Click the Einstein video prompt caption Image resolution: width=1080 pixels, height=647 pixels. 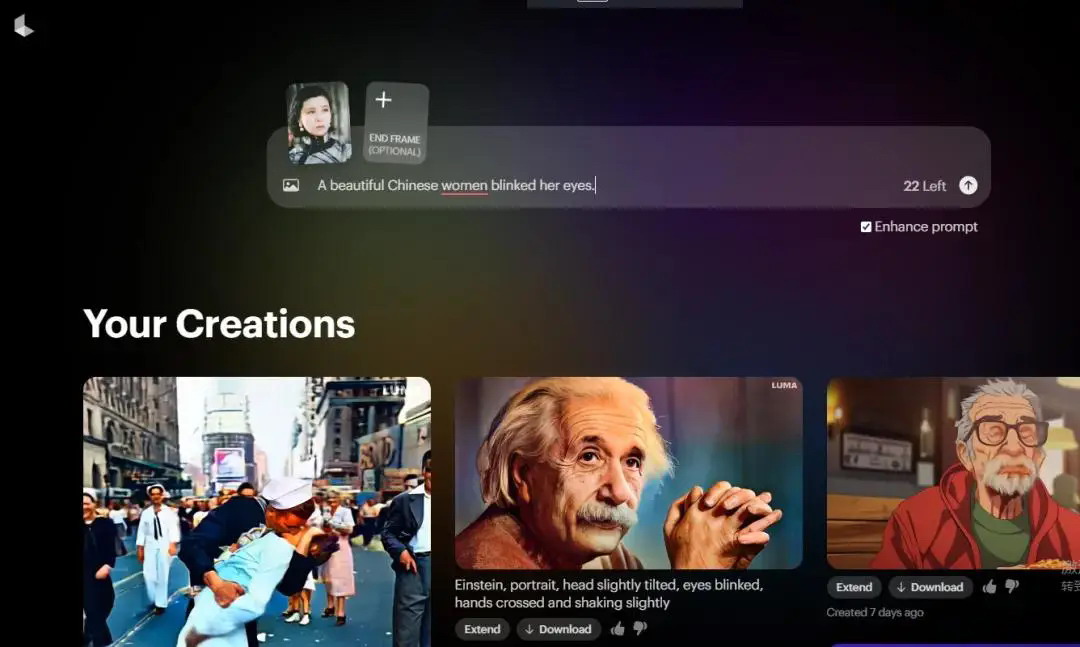pos(608,593)
